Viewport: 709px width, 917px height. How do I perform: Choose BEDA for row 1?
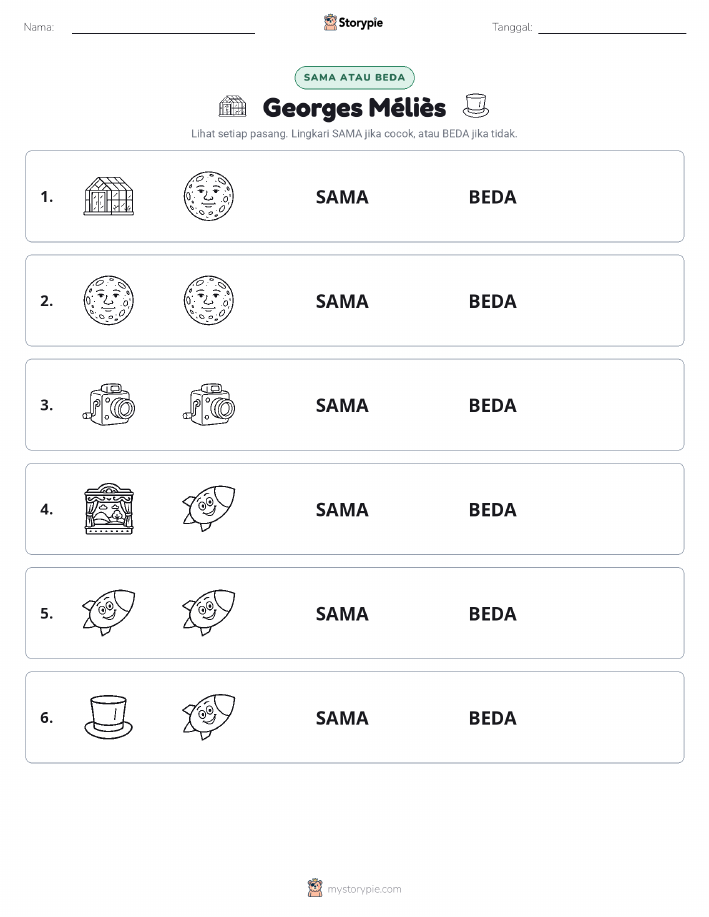[493, 197]
